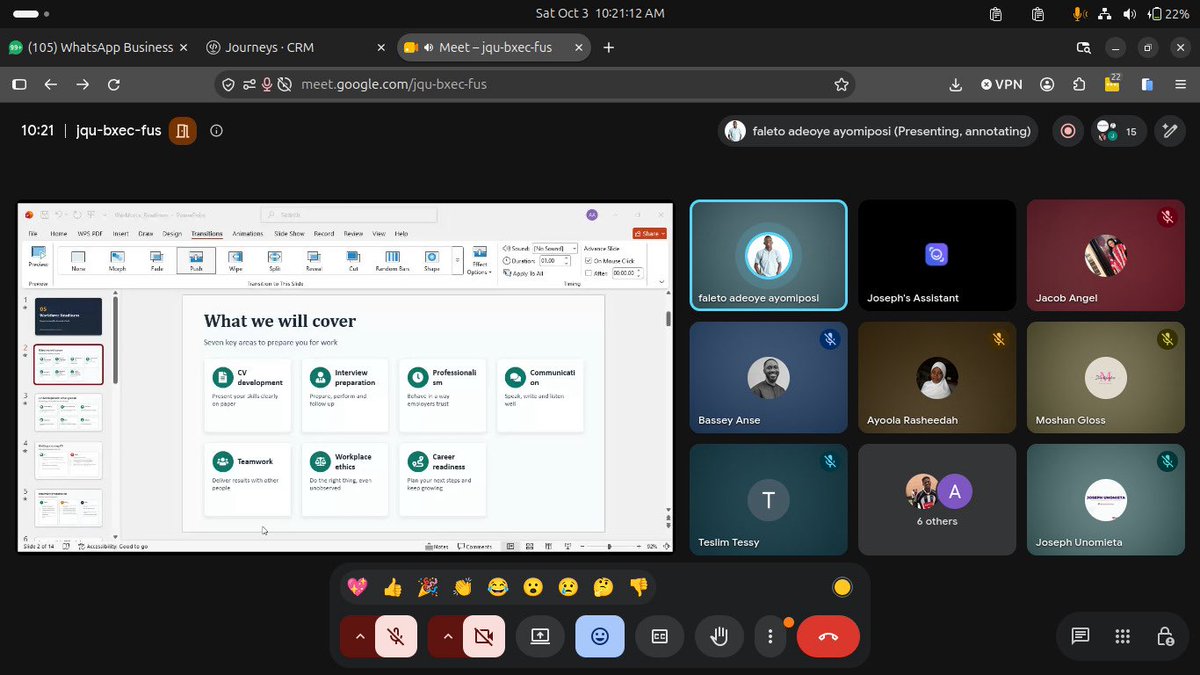This screenshot has width=1200, height=675.
Task: Select the Meet – jqu-bxec-fus tab
Action: (494, 47)
